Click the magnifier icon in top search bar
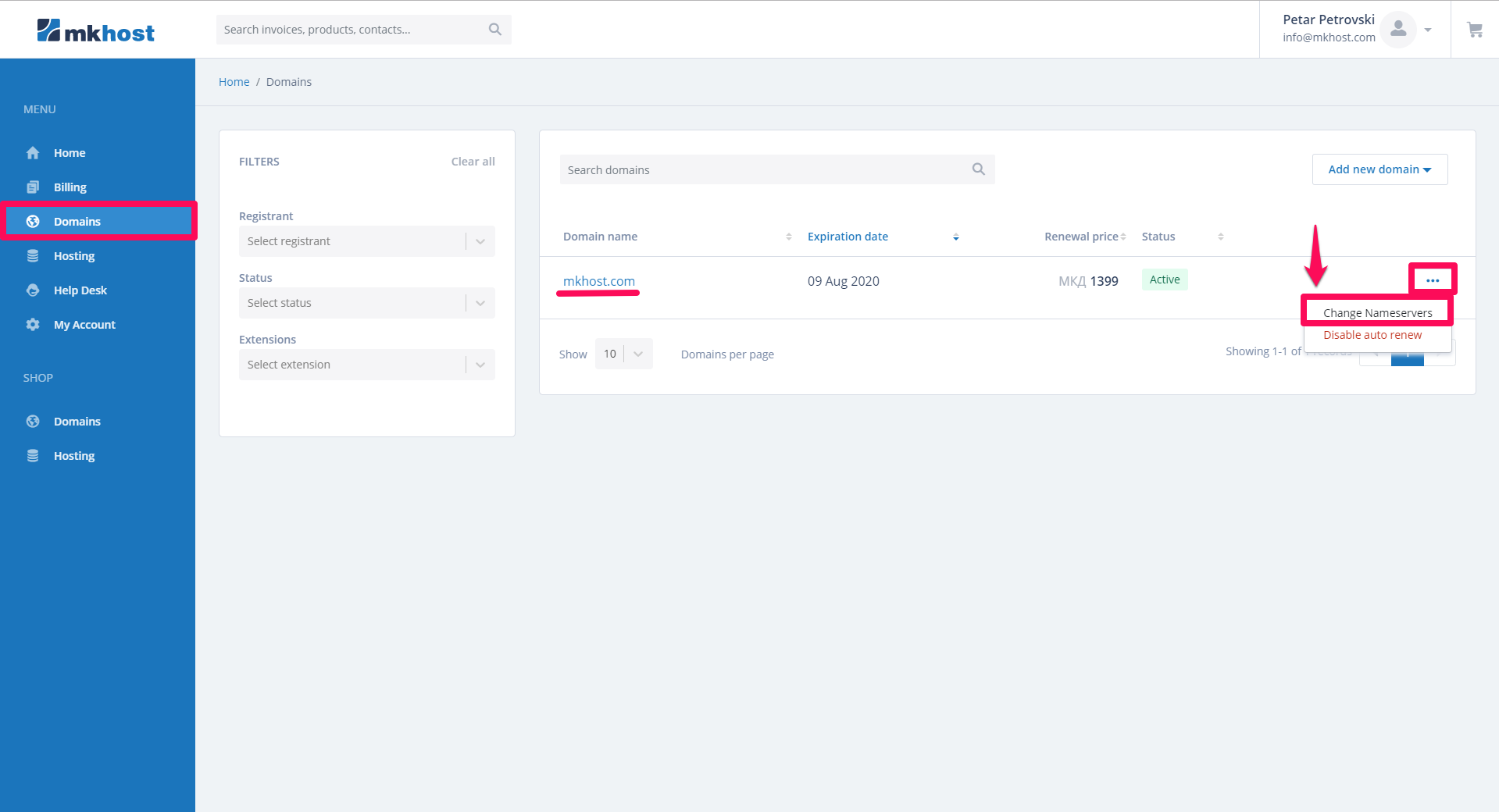Screen dimensions: 1499x812 494,30
